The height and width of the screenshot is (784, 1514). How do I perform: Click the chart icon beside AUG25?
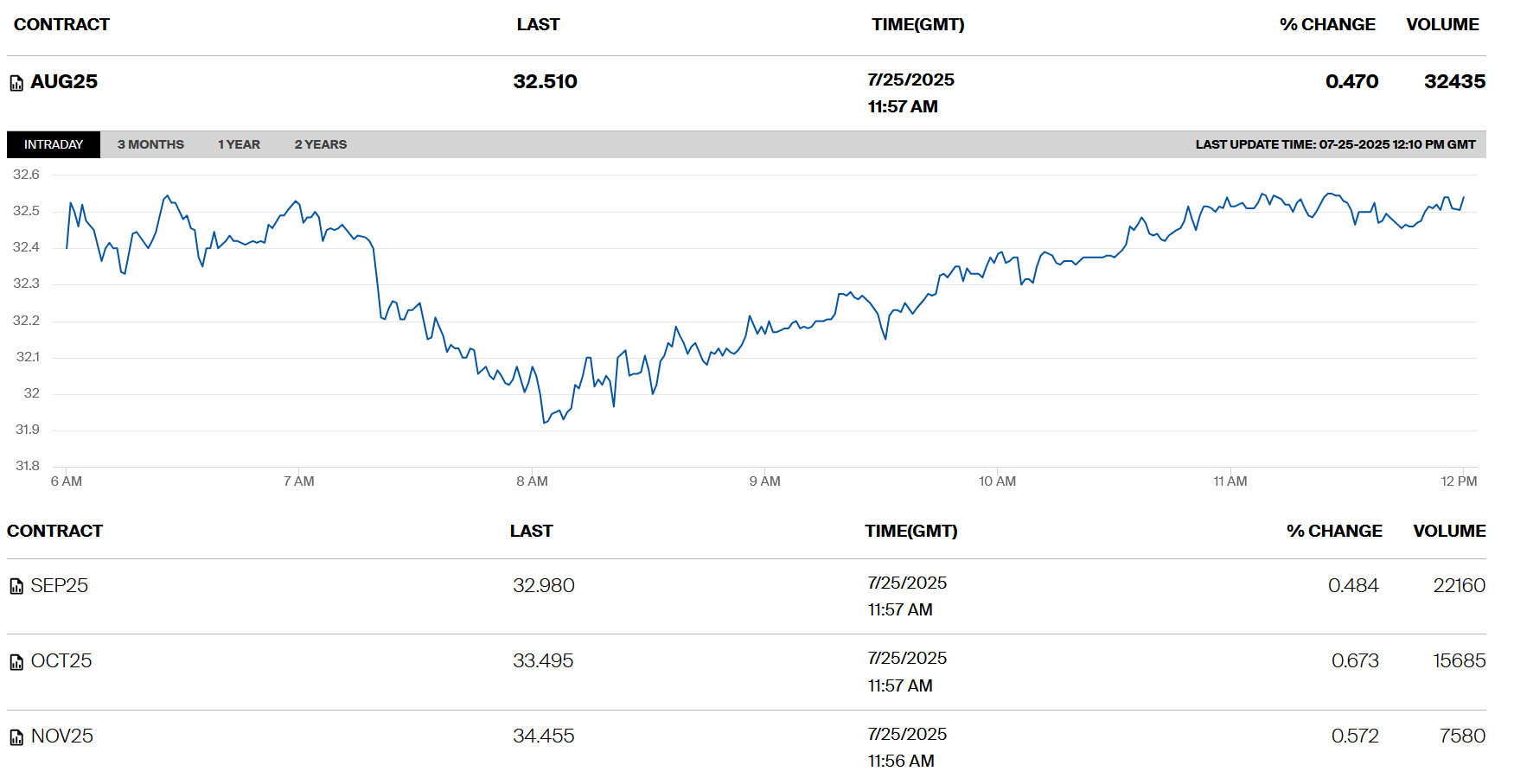16,83
